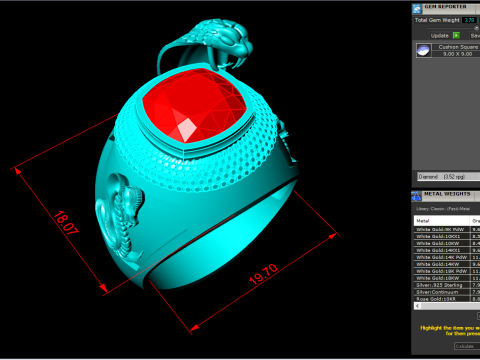
Task: Select the White Gold:10KX1 row
Action: click(x=447, y=236)
